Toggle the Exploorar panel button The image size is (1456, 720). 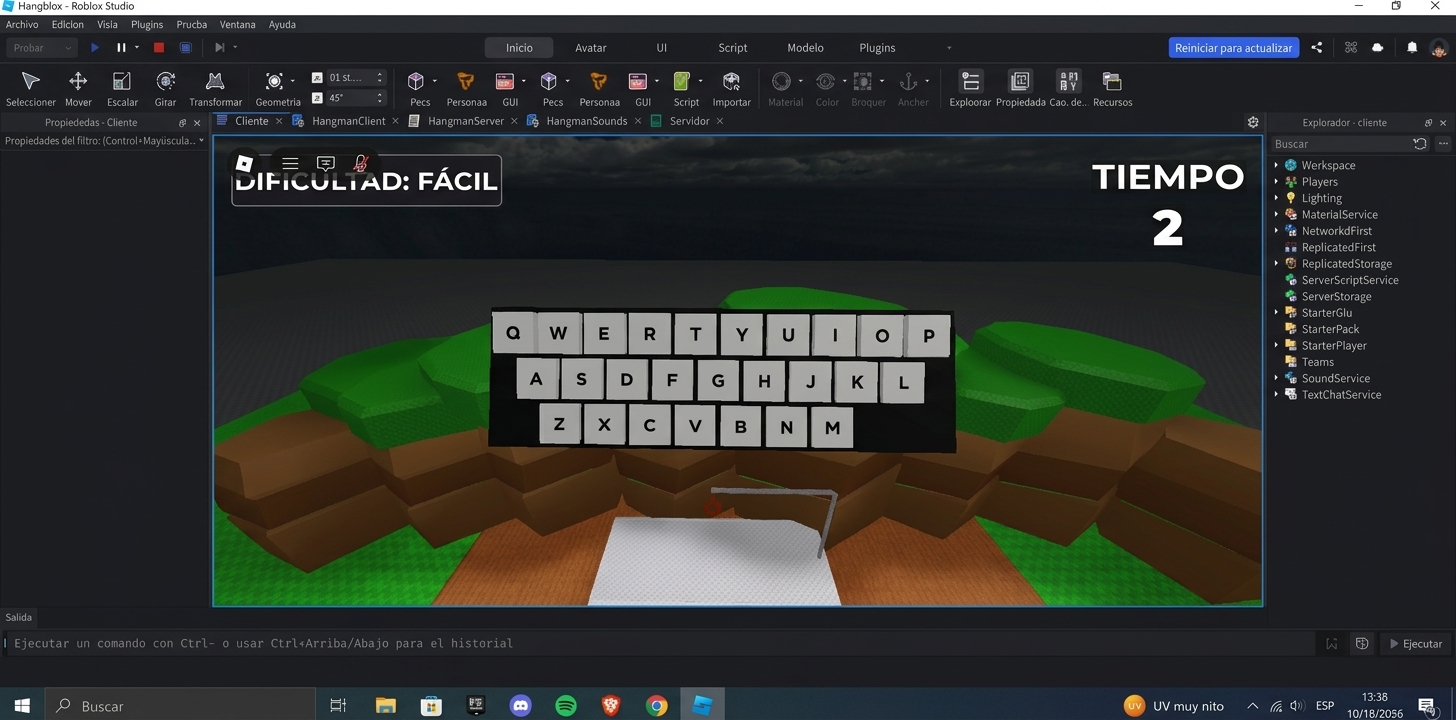coord(970,88)
